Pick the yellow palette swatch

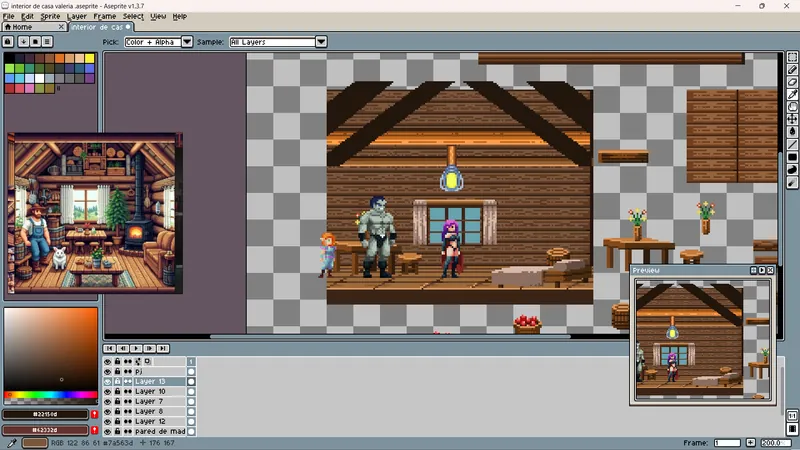(90, 58)
